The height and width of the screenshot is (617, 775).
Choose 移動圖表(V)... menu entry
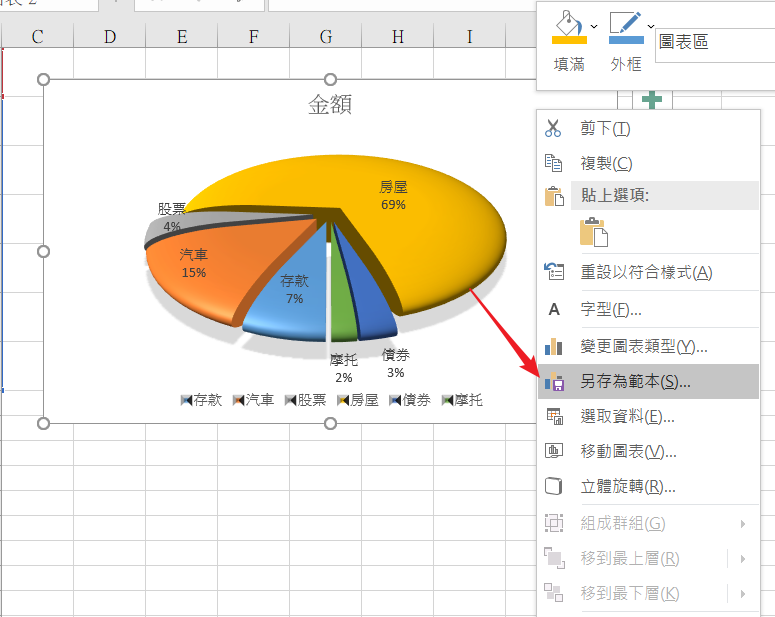pyautogui.click(x=648, y=452)
